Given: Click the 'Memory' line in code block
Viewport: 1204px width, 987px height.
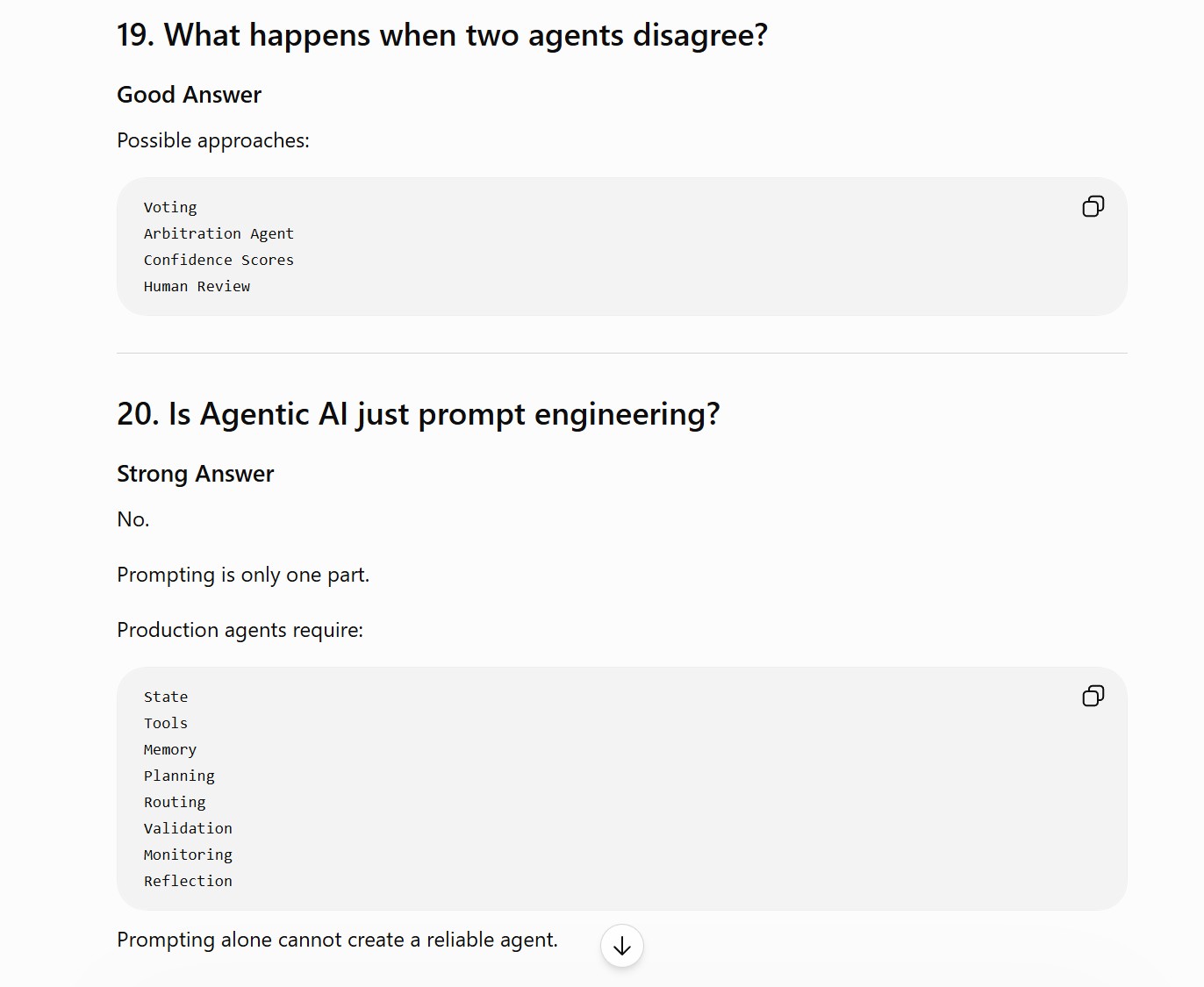Looking at the screenshot, I should [x=170, y=749].
